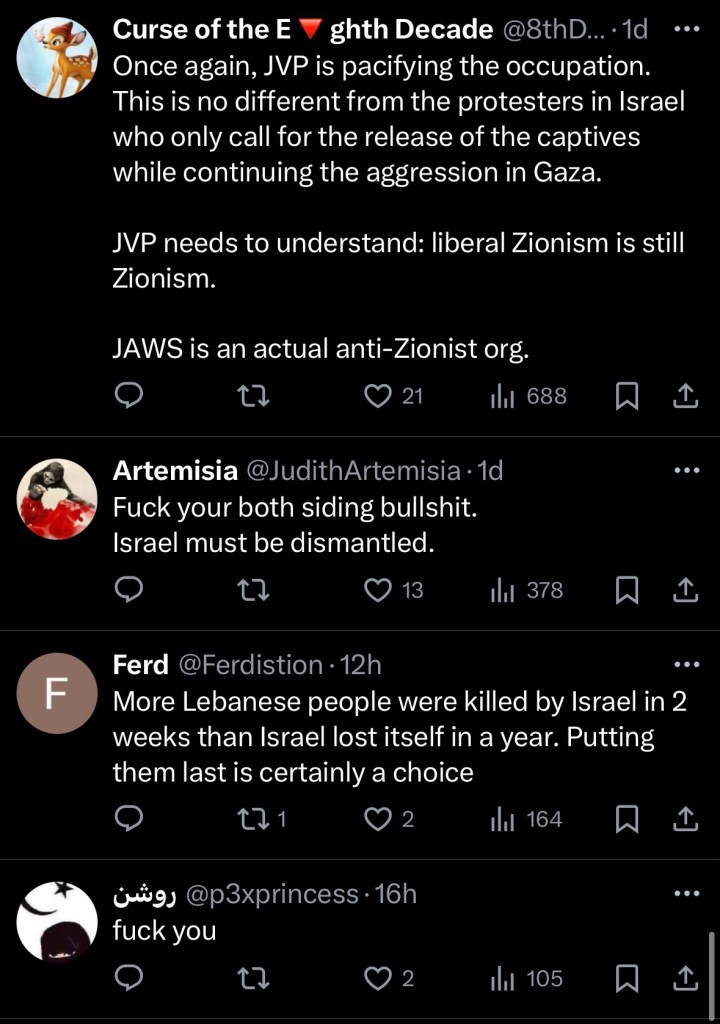The image size is (720, 1024).
Task: Like Artemisia's tweet with 13 likes
Action: (378, 590)
